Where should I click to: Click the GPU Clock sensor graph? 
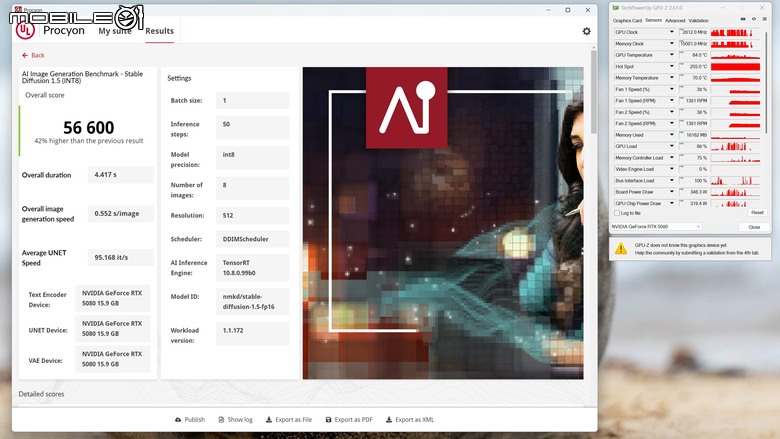(735, 32)
